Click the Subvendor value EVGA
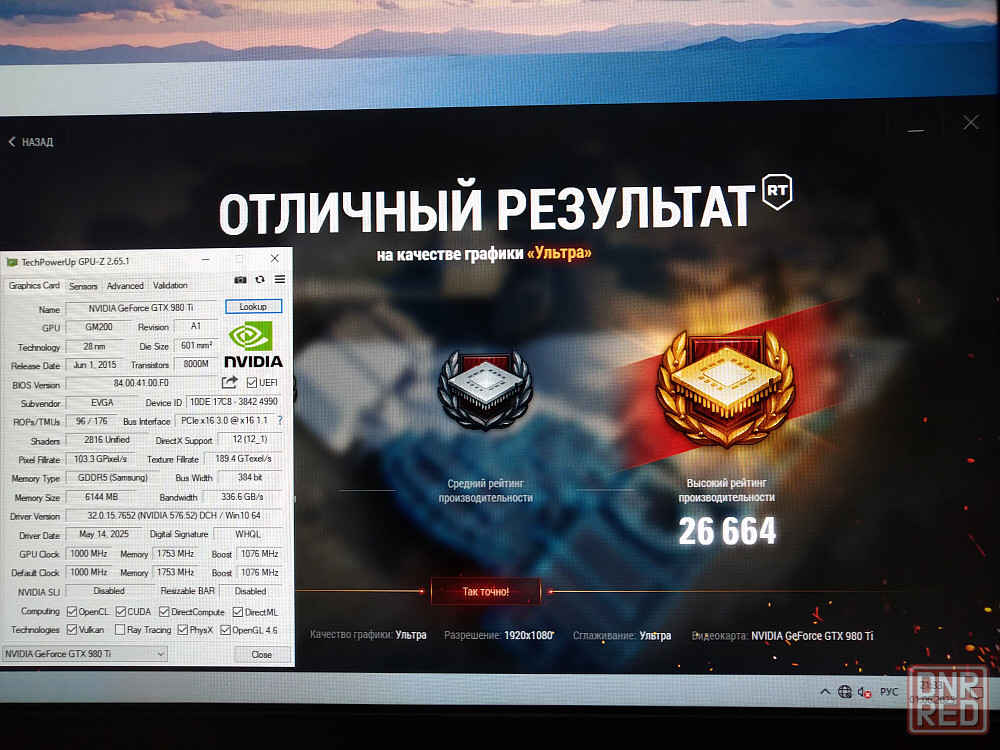This screenshot has height=750, width=1000. [x=102, y=403]
